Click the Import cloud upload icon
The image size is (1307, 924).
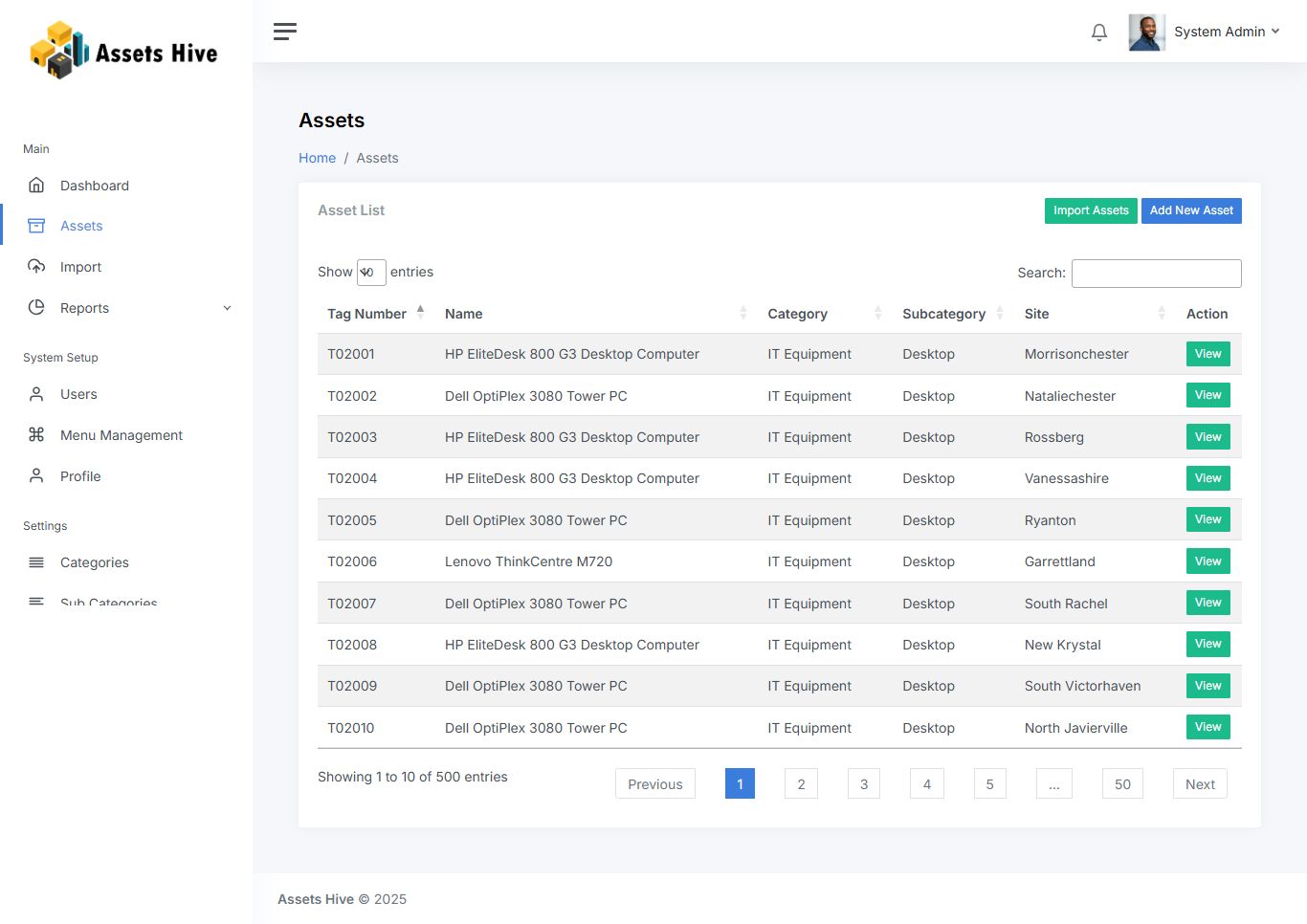(x=36, y=267)
